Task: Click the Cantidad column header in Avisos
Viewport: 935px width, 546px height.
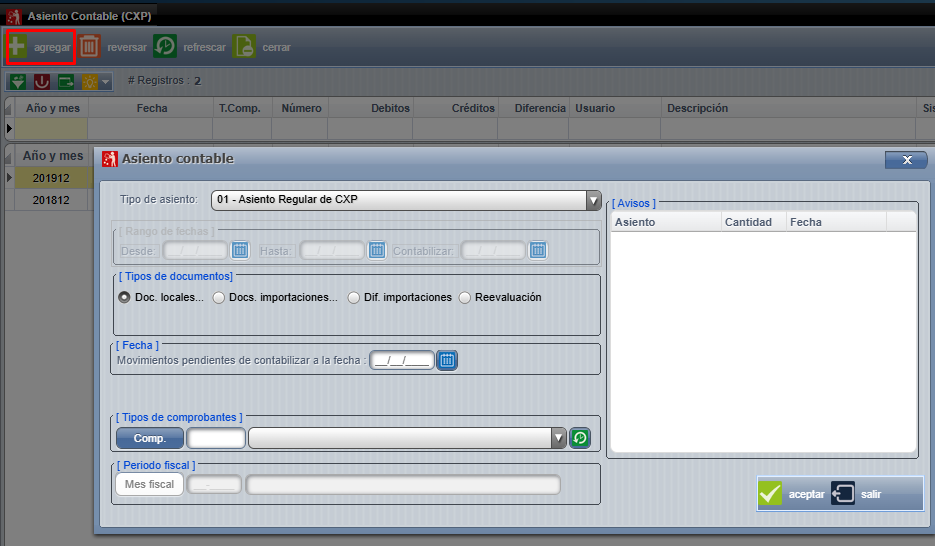Action: pyautogui.click(x=754, y=222)
